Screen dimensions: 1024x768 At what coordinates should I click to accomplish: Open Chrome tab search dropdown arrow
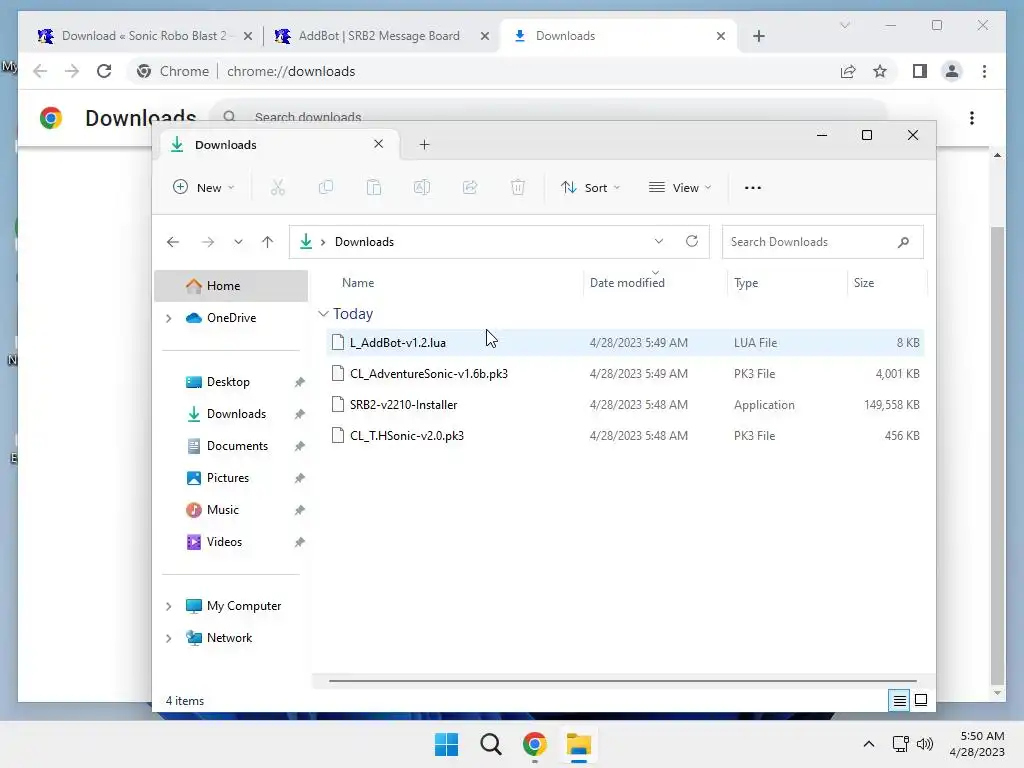tap(844, 25)
